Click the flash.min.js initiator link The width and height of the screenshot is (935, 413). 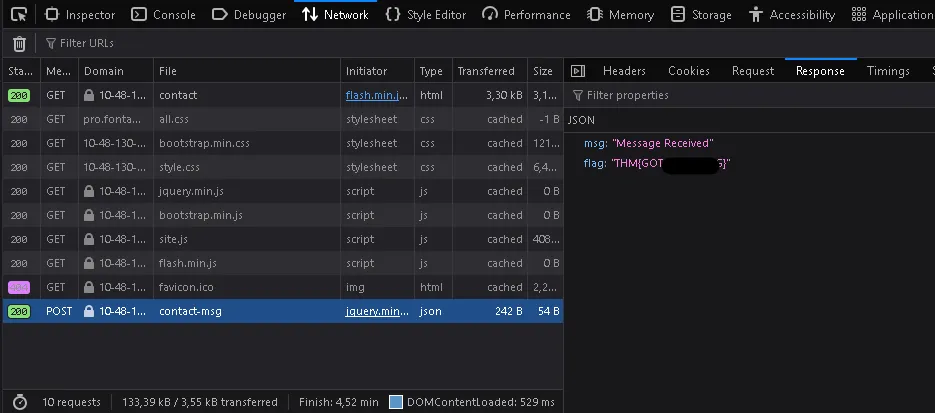(377, 95)
